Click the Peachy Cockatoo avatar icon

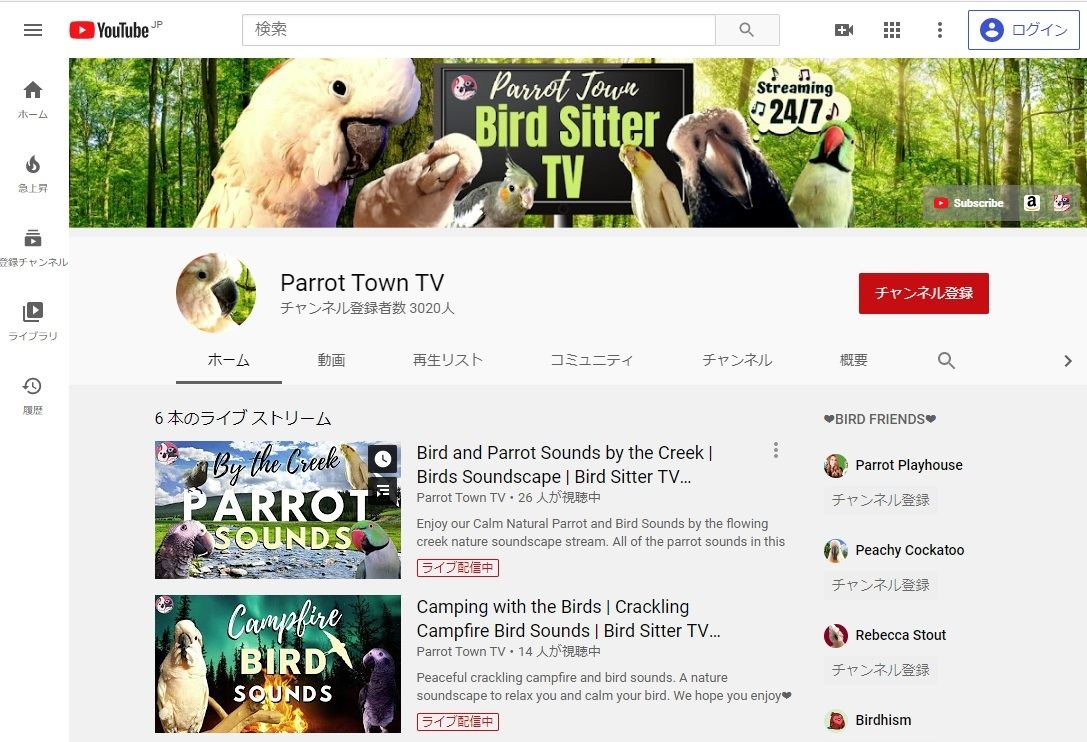[836, 551]
